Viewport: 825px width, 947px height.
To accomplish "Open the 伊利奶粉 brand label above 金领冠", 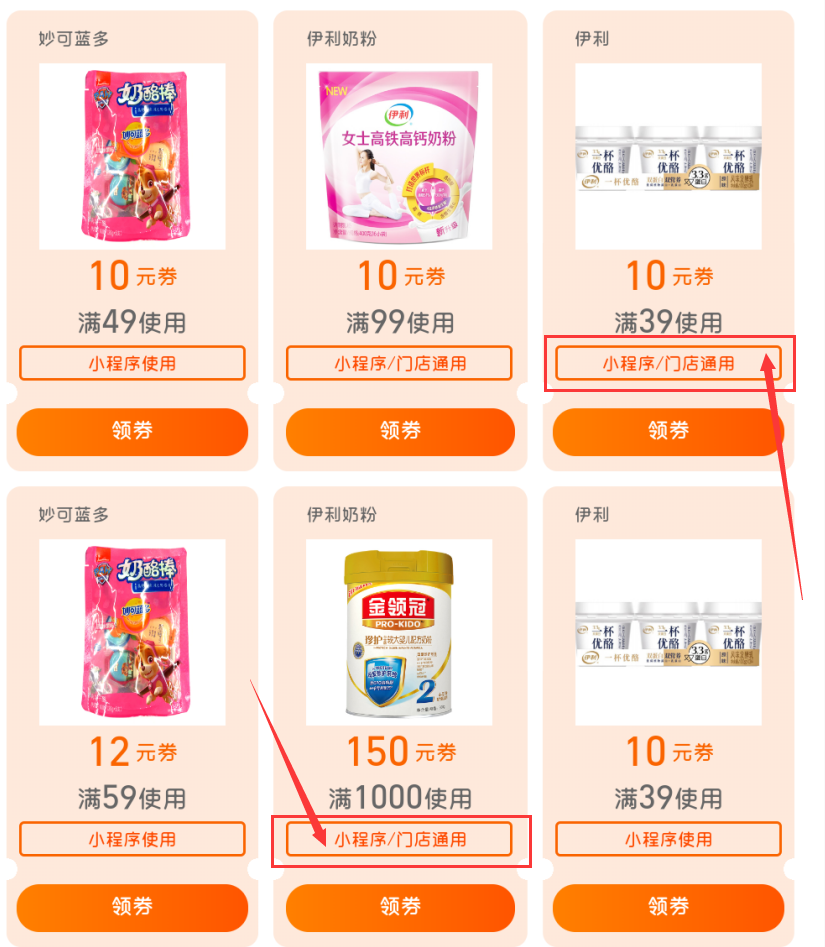I will [342, 515].
